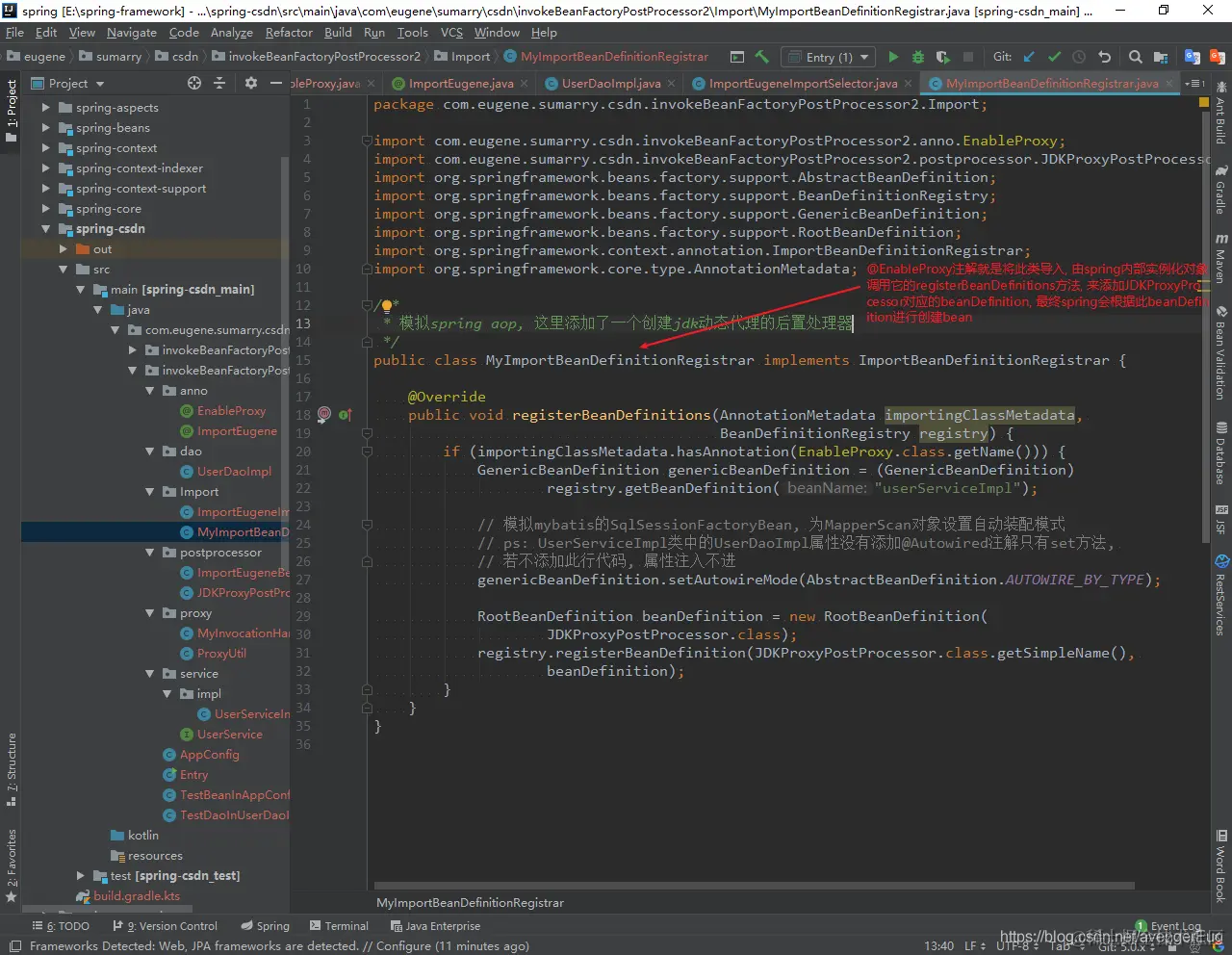Viewport: 1232px width, 955px height.
Task: Open the Ant Build side panel
Action: click(1220, 114)
